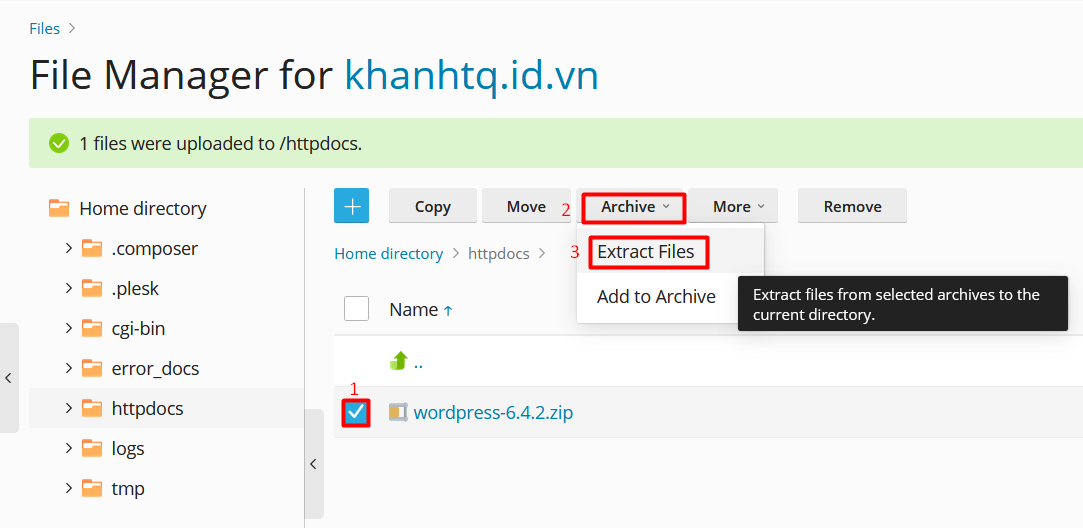Screen dimensions: 1083x528
Task: Select Add to Archive menu option
Action: 656,297
